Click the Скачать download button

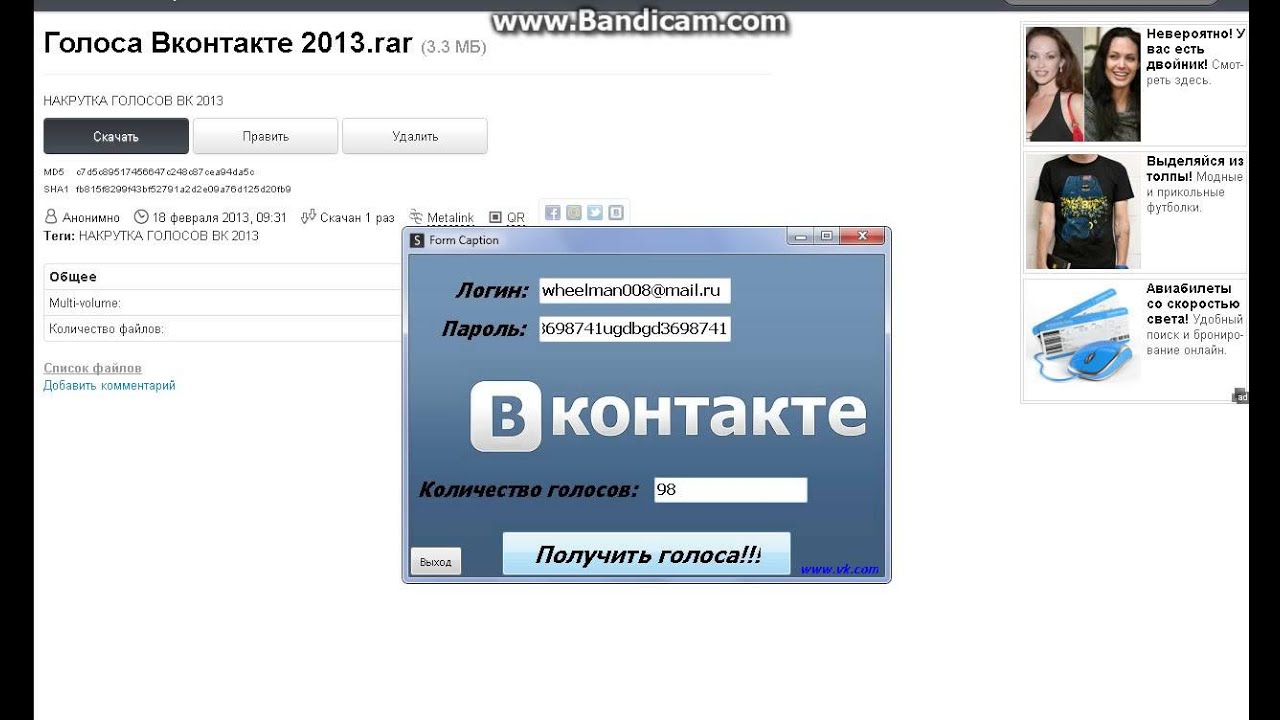(116, 136)
